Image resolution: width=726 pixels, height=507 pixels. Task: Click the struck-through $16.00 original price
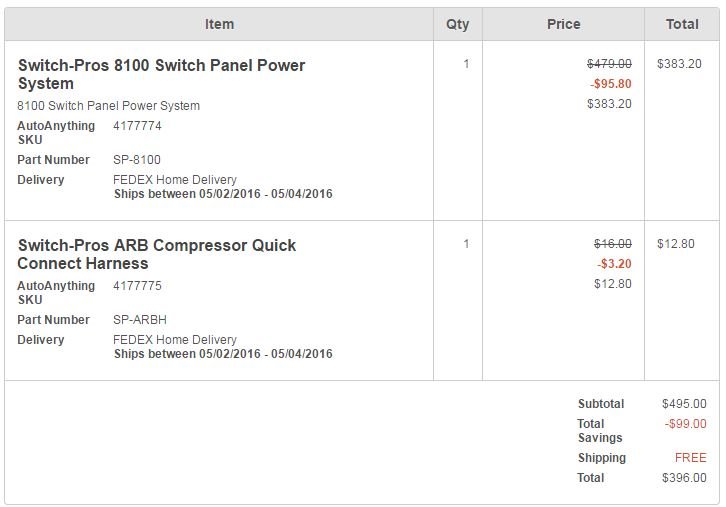[613, 244]
